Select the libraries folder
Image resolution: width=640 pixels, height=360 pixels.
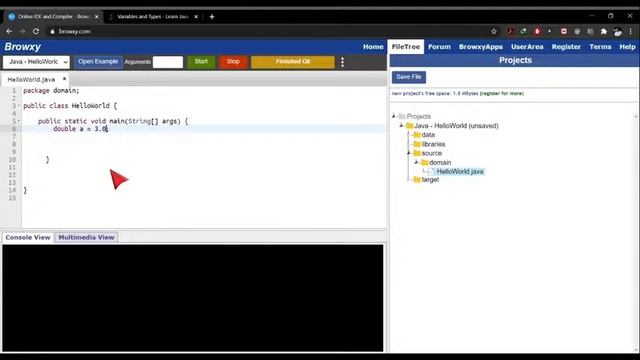(433, 144)
